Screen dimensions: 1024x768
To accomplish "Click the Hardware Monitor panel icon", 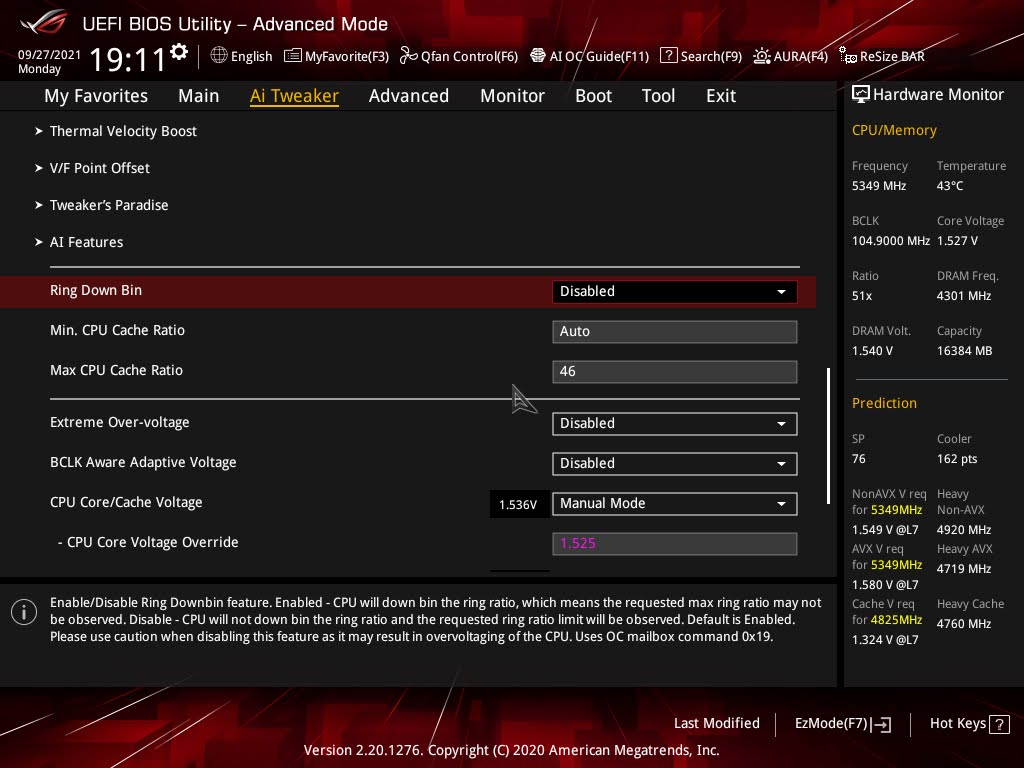I will pyautogui.click(x=861, y=94).
